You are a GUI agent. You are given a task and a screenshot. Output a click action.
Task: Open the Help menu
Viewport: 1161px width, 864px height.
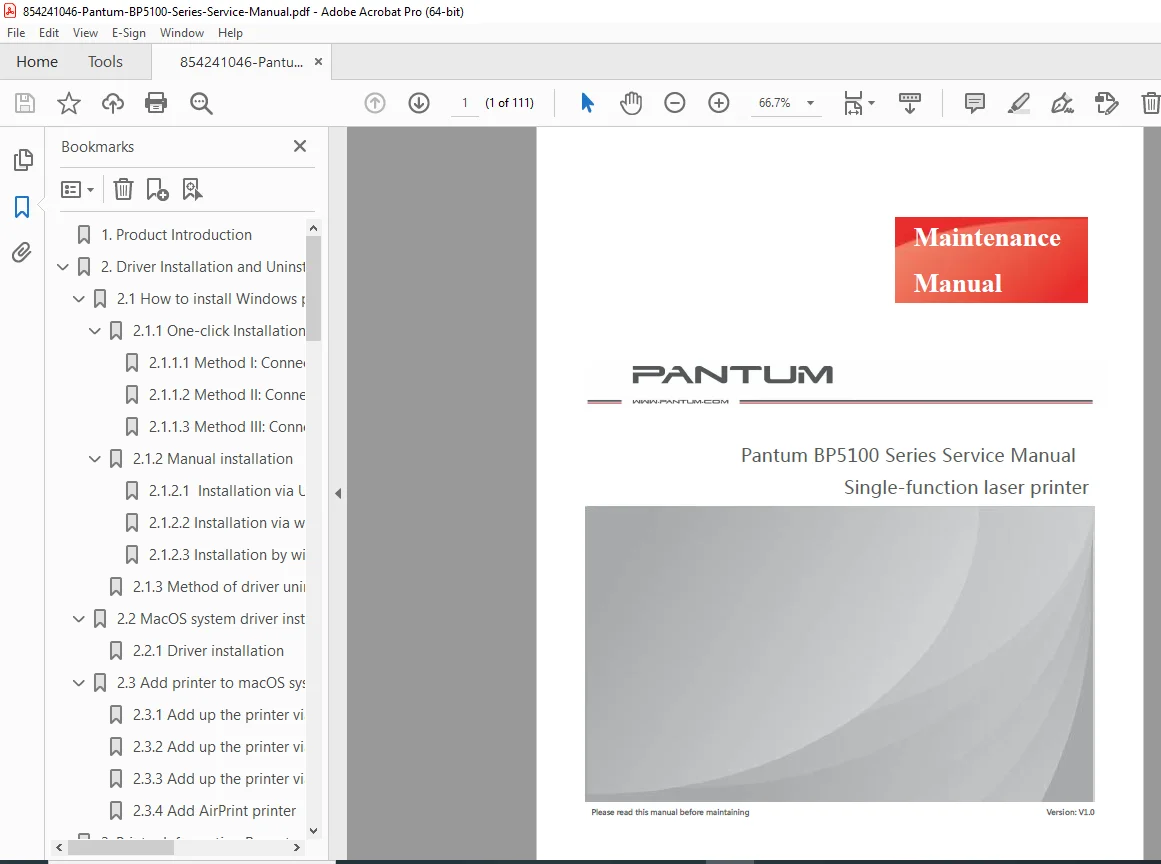tap(230, 33)
